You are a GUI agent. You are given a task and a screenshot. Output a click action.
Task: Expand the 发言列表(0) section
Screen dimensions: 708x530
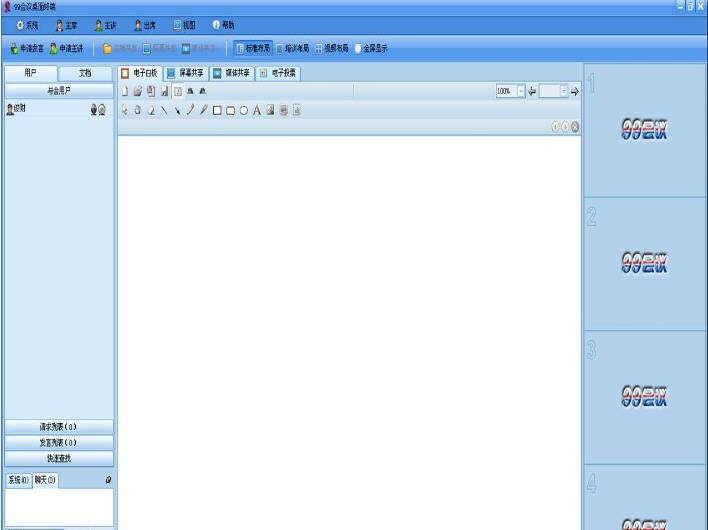[x=59, y=442]
